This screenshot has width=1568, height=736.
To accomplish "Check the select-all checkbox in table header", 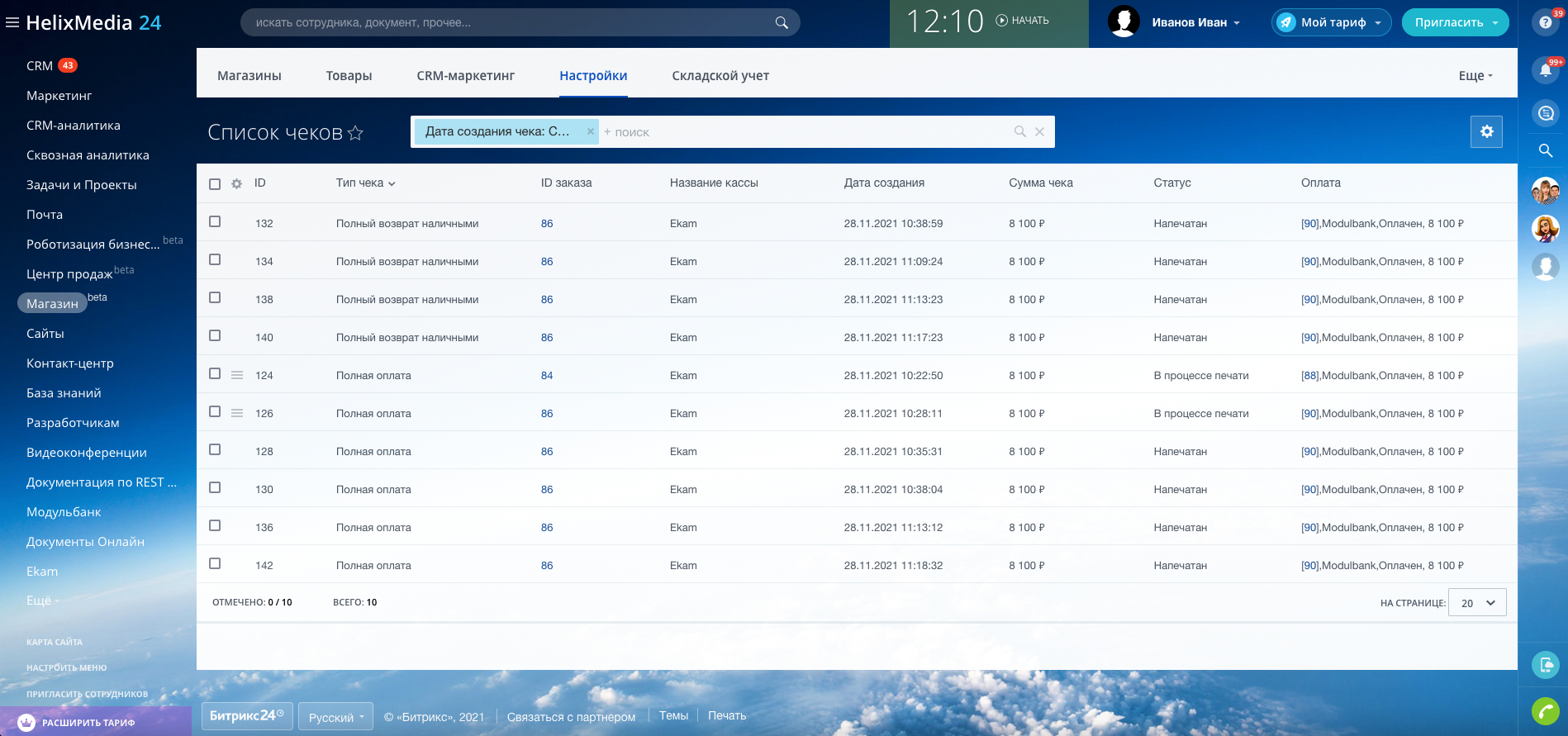I will [x=215, y=184].
